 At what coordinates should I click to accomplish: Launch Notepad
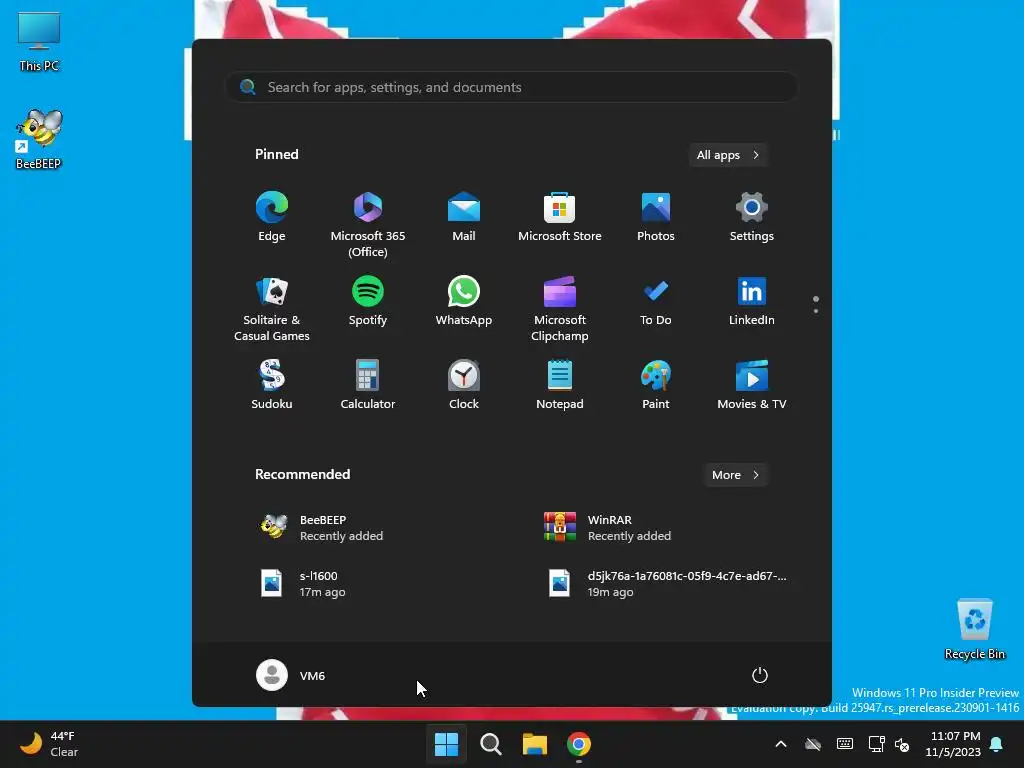560,385
